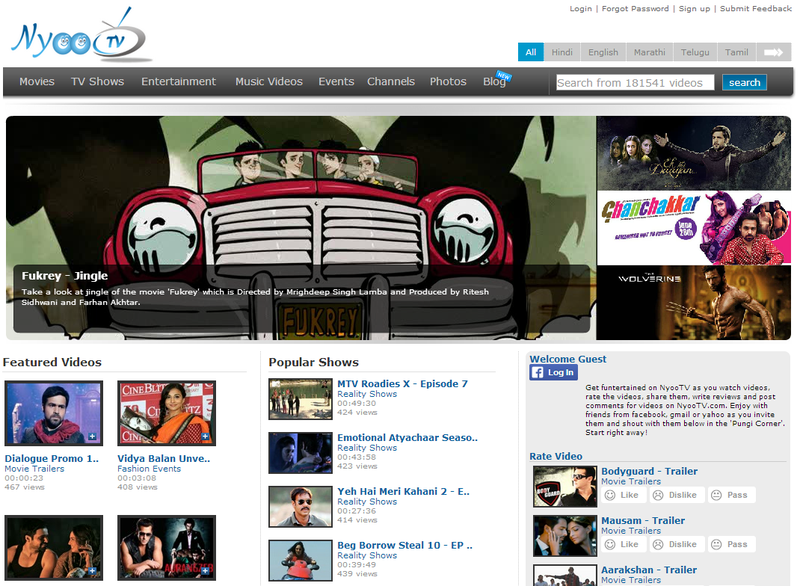This screenshot has width=800, height=586.
Task: Open the Aarakshan - Trailer link
Action: pyautogui.click(x=648, y=570)
